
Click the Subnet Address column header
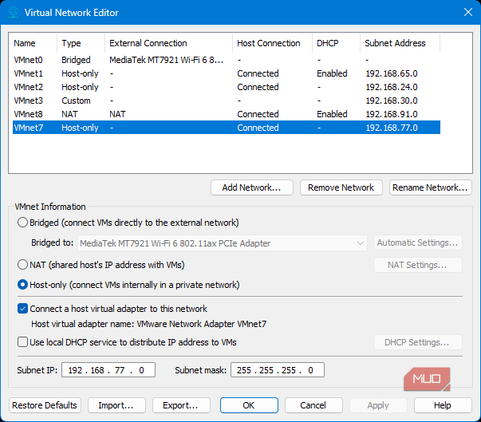tap(400, 43)
